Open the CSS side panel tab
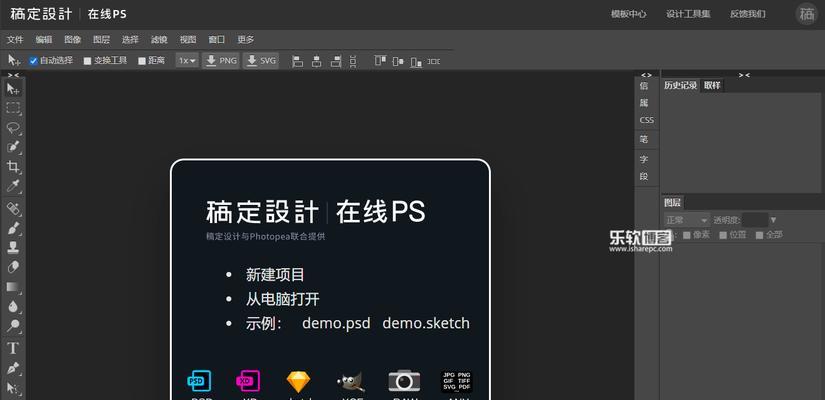This screenshot has height=400, width=825. pyautogui.click(x=647, y=120)
